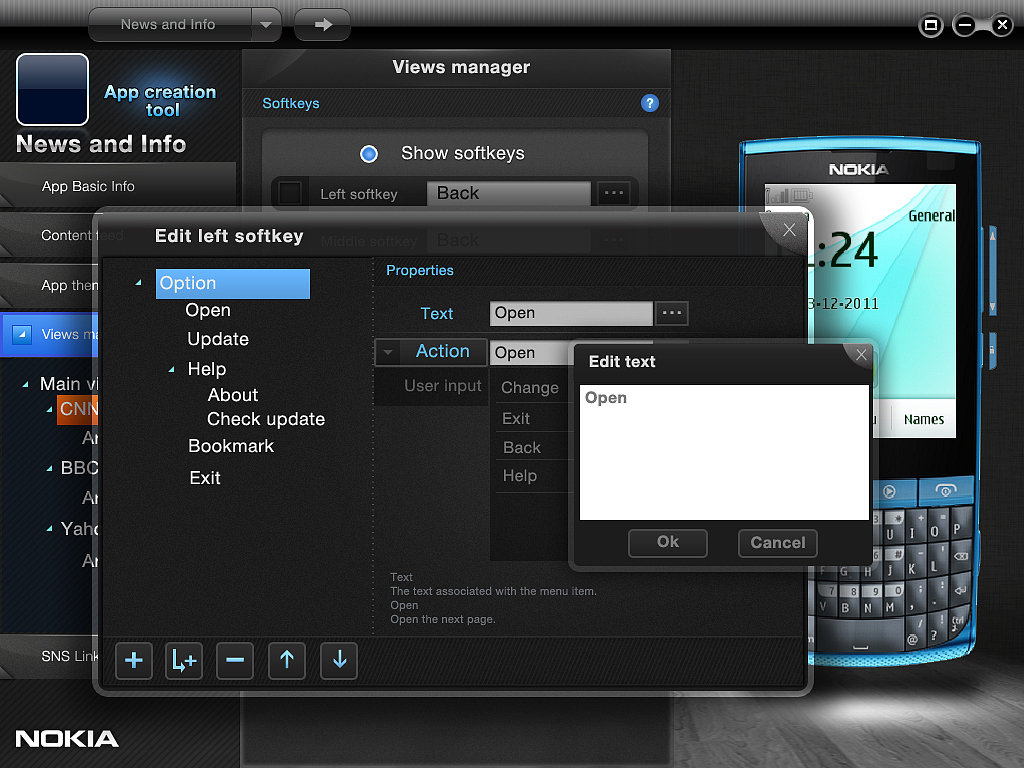Open Content feed section
The height and width of the screenshot is (768, 1024).
[51, 235]
